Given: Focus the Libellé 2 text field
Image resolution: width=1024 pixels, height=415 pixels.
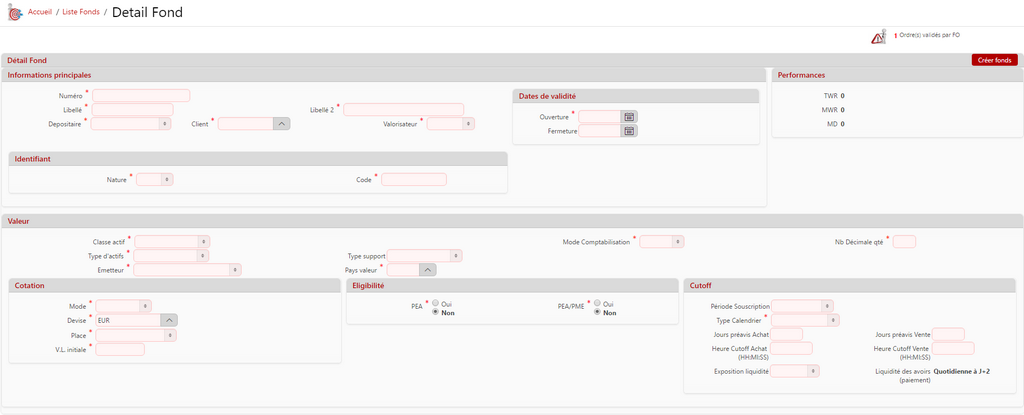Looking at the screenshot, I should point(403,110).
